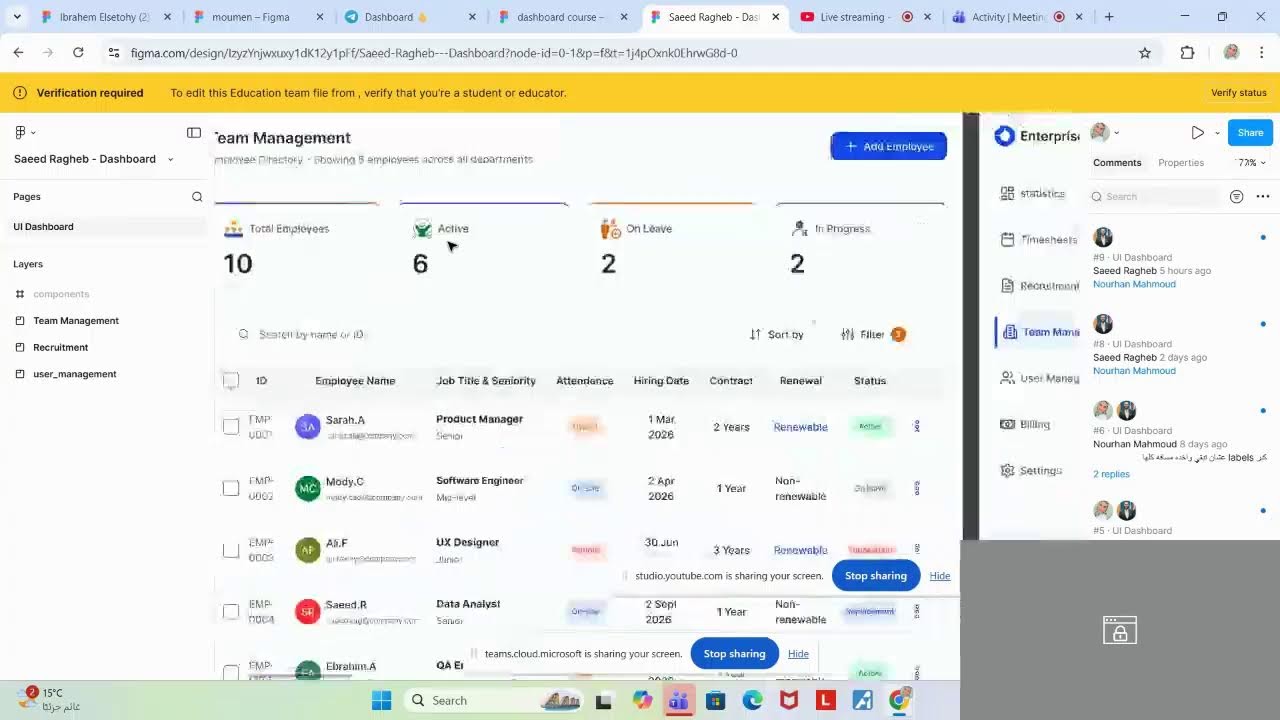The image size is (1280, 720).
Task: Open the comments sort/filter icon
Action: coord(1237,197)
